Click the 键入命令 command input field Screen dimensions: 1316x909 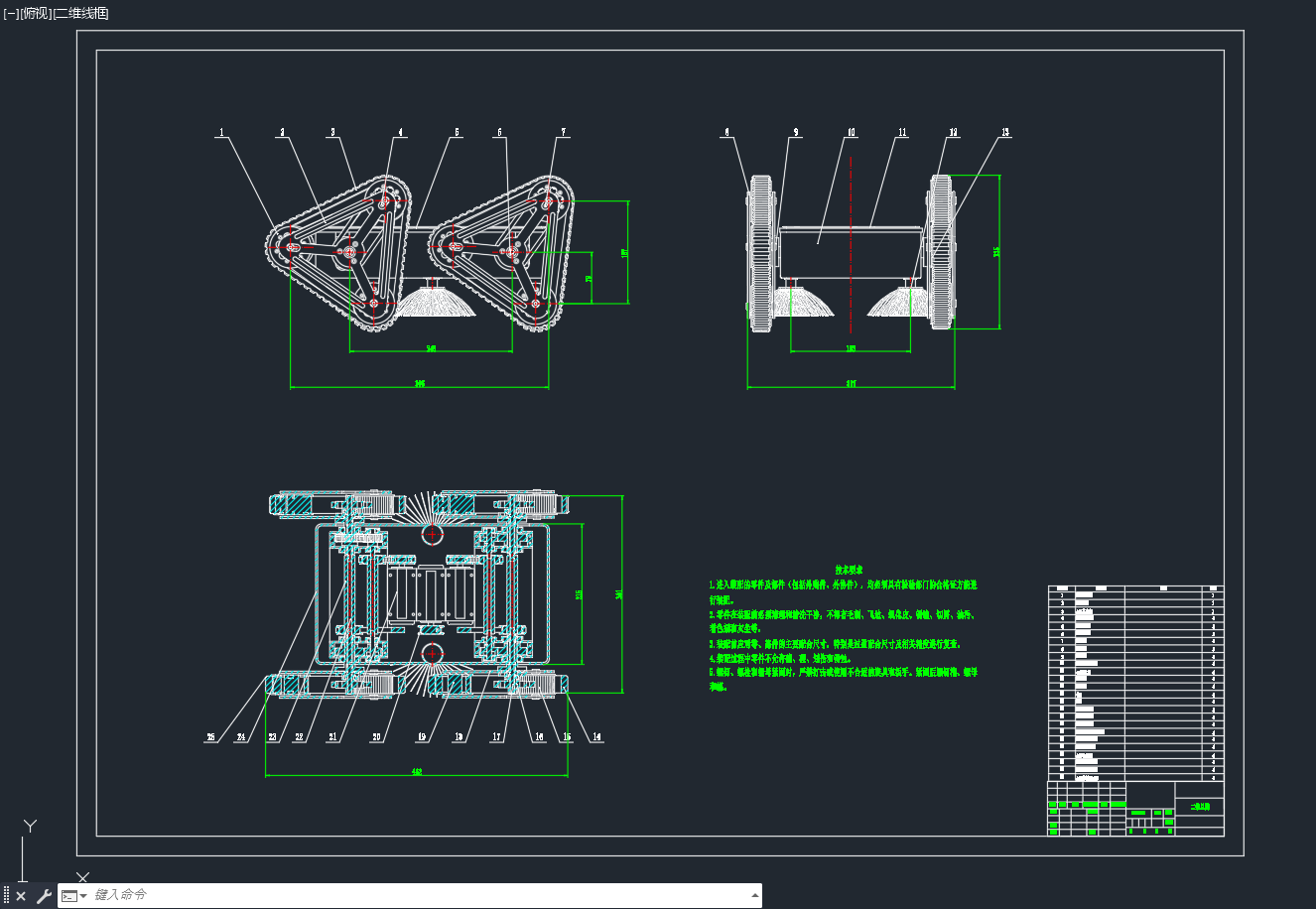tap(417, 895)
